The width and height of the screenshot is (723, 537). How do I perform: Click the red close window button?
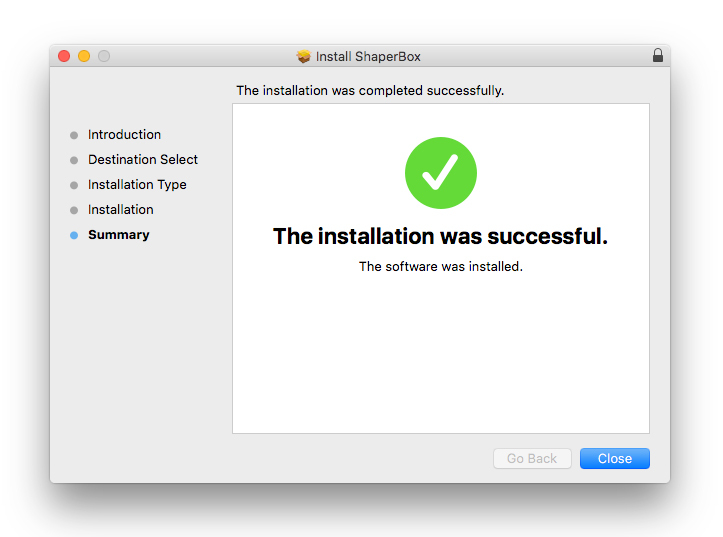[64, 56]
